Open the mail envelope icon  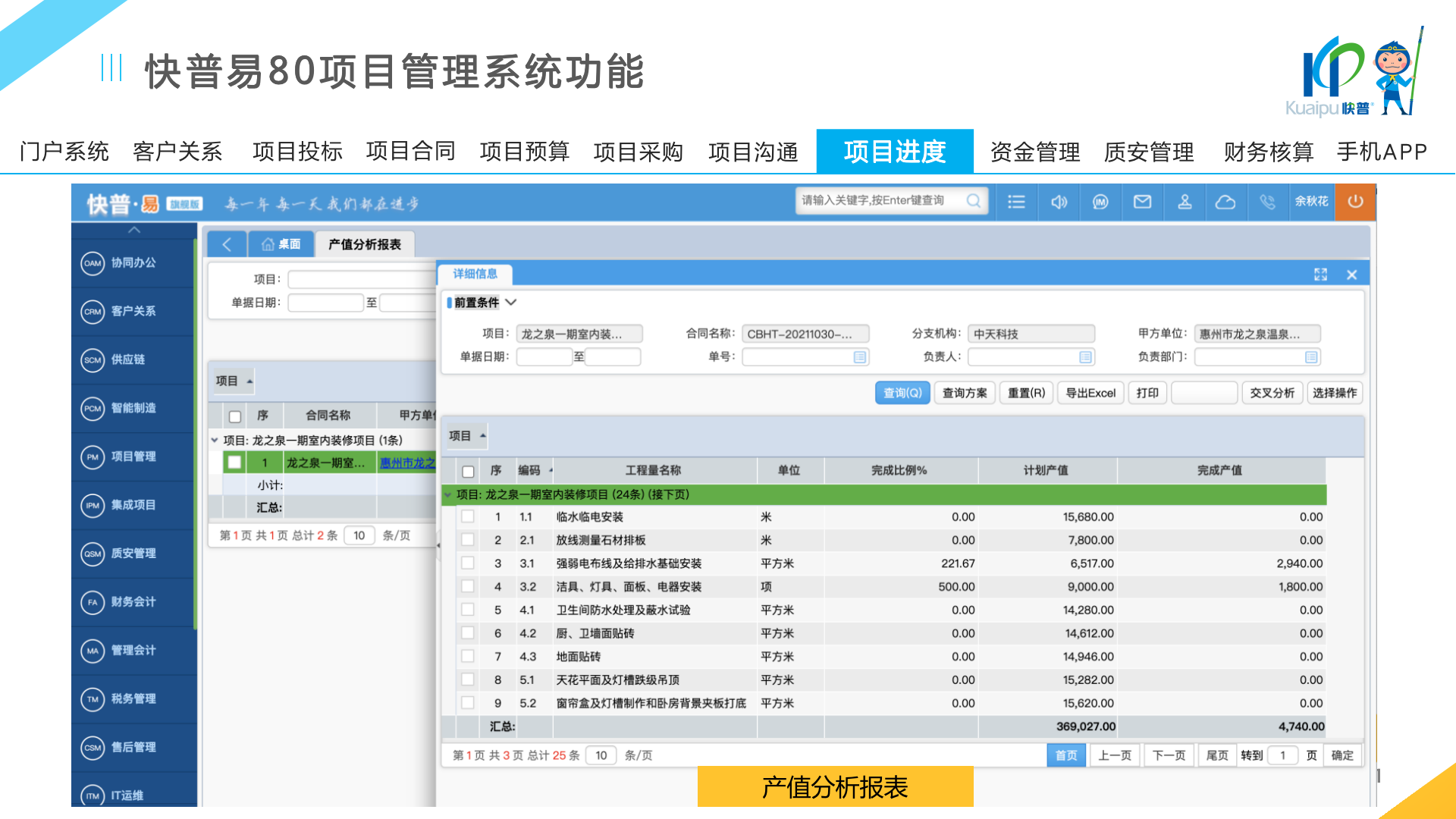(x=1142, y=202)
